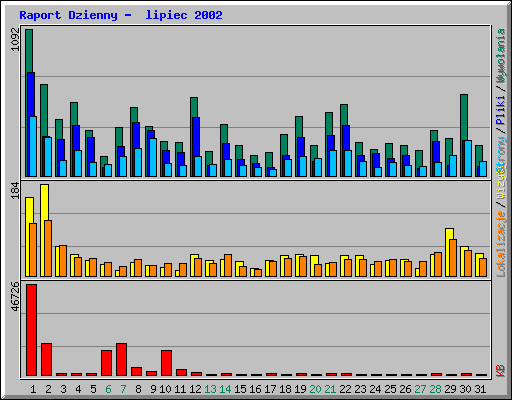Click day label "22" on the x-axis
Image resolution: width=512 pixels, height=400 pixels.
(x=345, y=389)
